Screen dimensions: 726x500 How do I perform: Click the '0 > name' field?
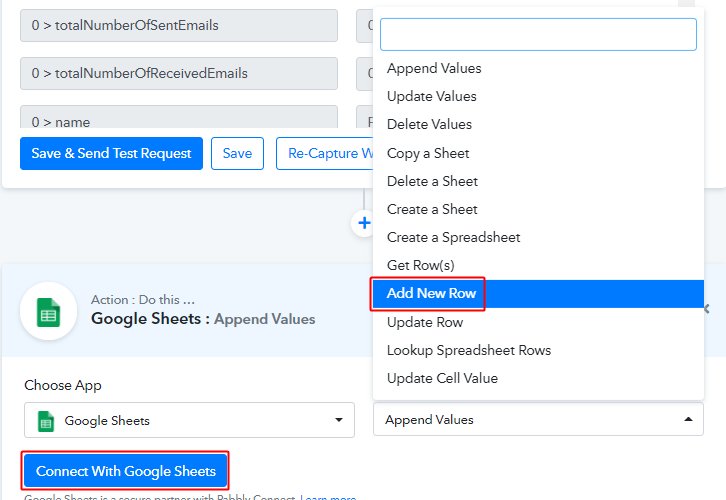(179, 118)
